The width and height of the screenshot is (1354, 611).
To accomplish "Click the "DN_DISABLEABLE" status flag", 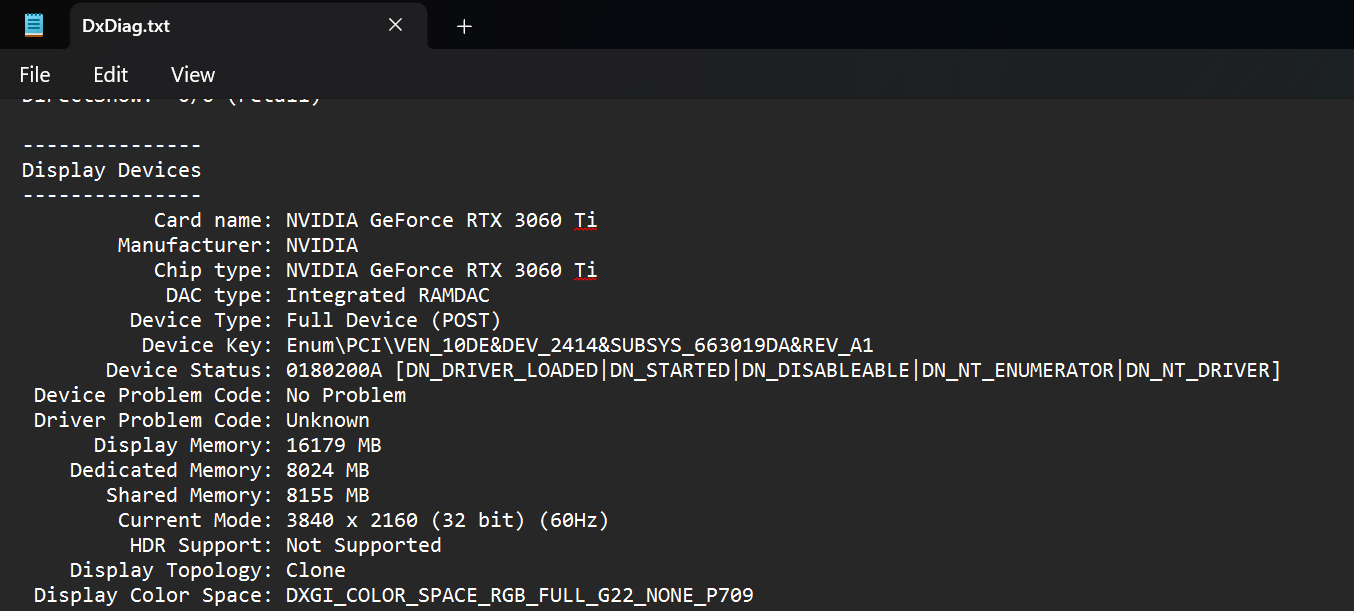I will click(826, 370).
